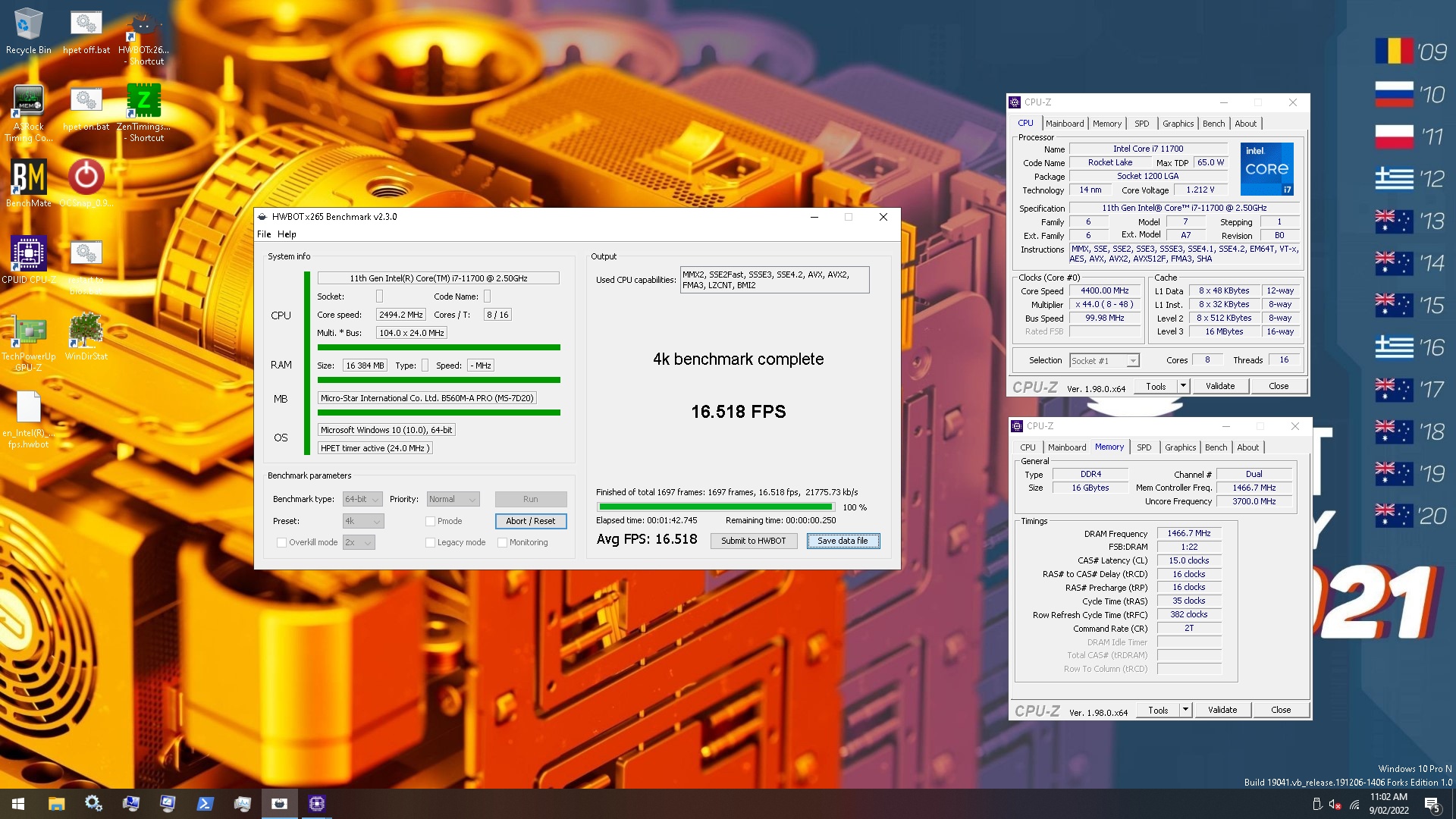Click the green CPU info status bar
Screen dimensions: 1456x819
(x=438, y=347)
